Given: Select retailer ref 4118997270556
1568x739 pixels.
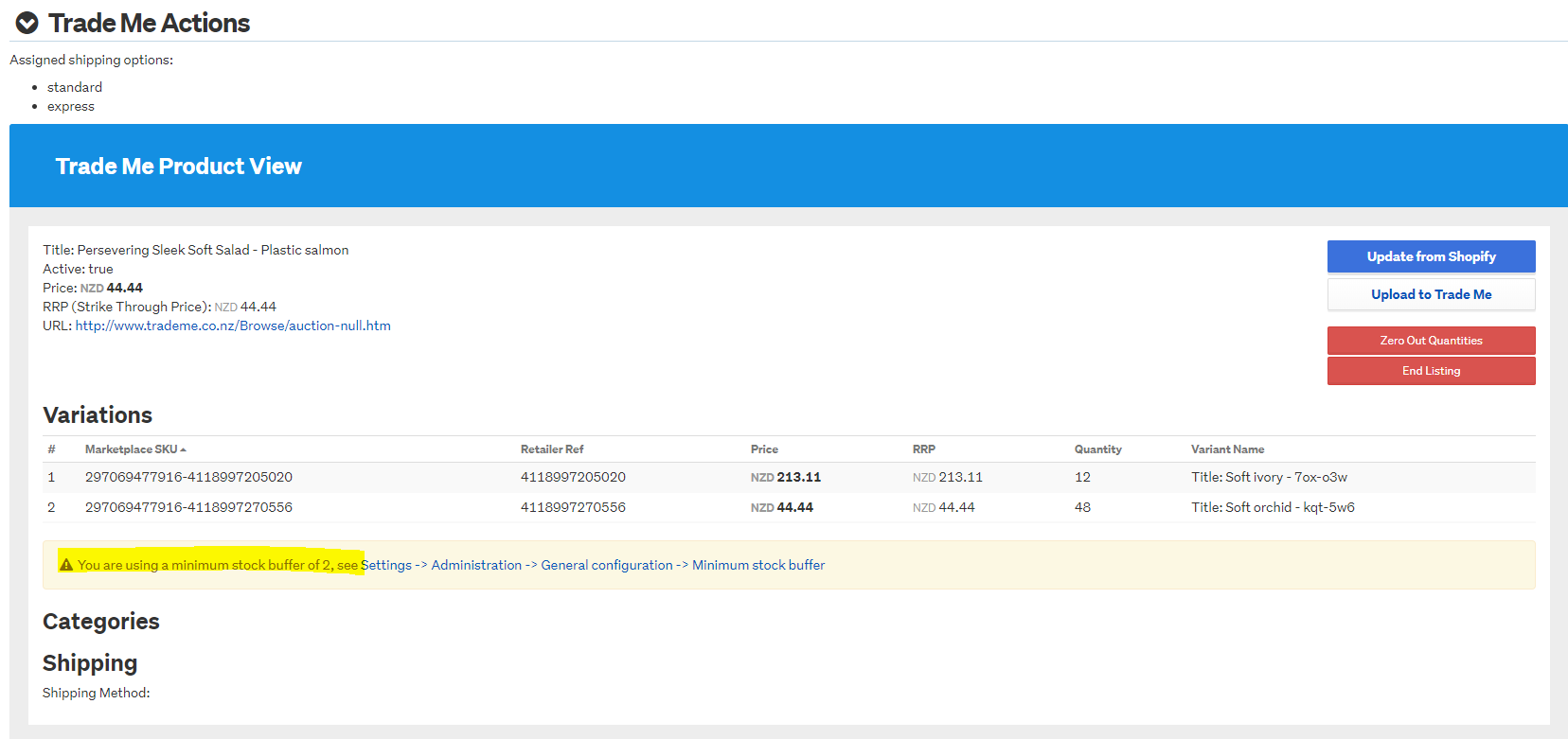Looking at the screenshot, I should [x=573, y=507].
